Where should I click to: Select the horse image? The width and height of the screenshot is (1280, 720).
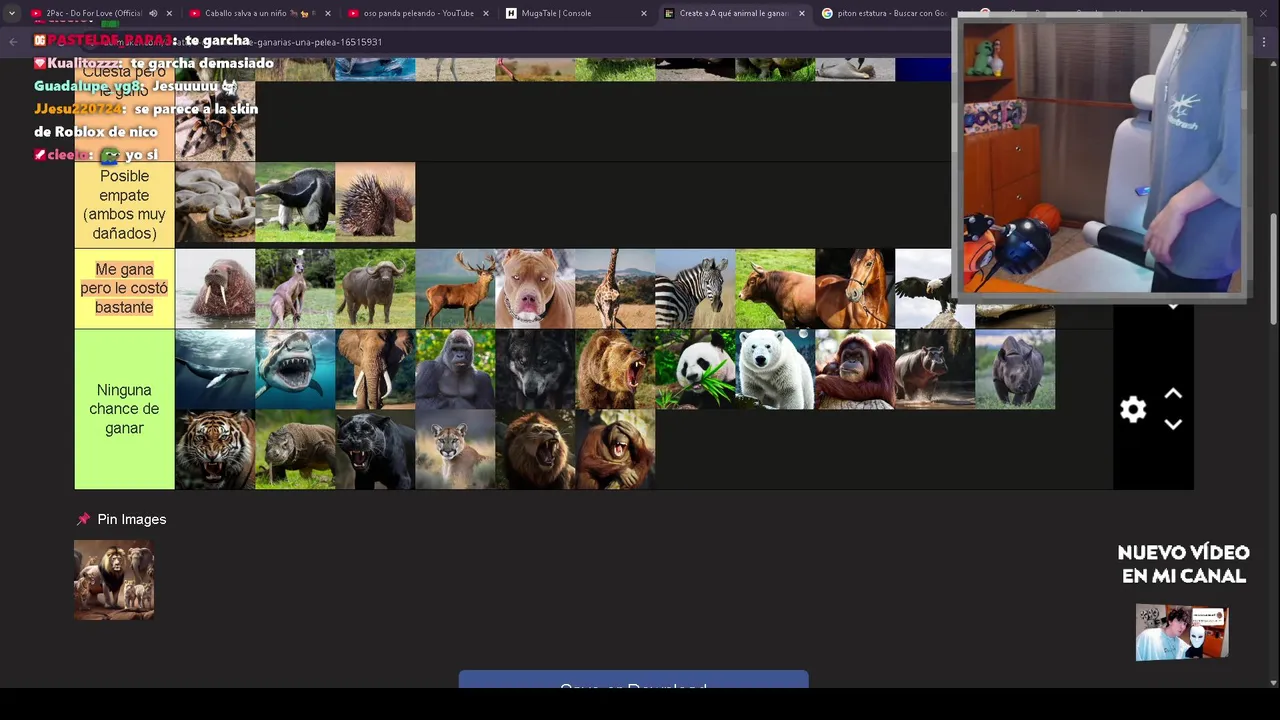[855, 288]
